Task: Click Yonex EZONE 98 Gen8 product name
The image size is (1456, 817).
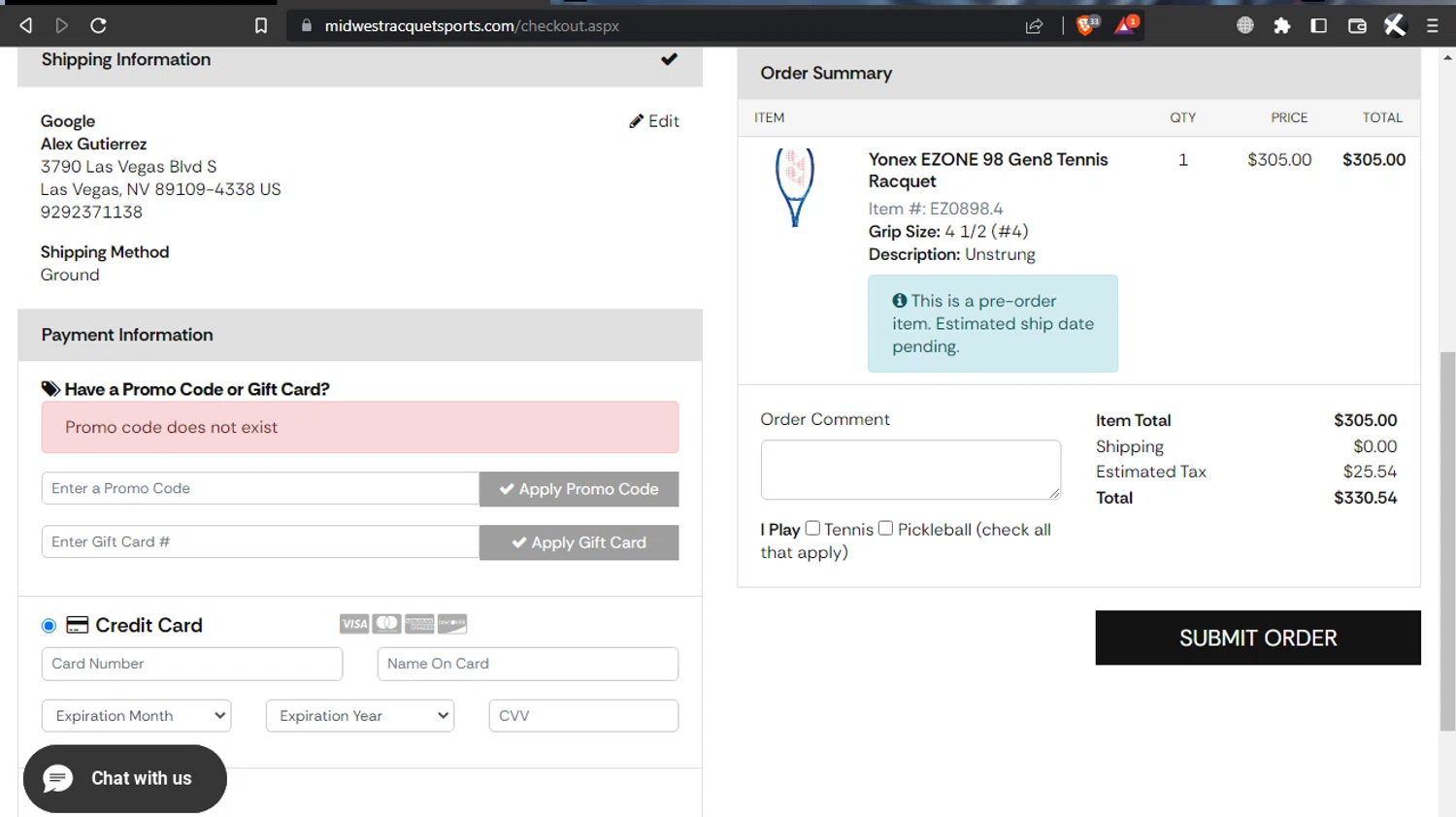Action: pos(987,170)
